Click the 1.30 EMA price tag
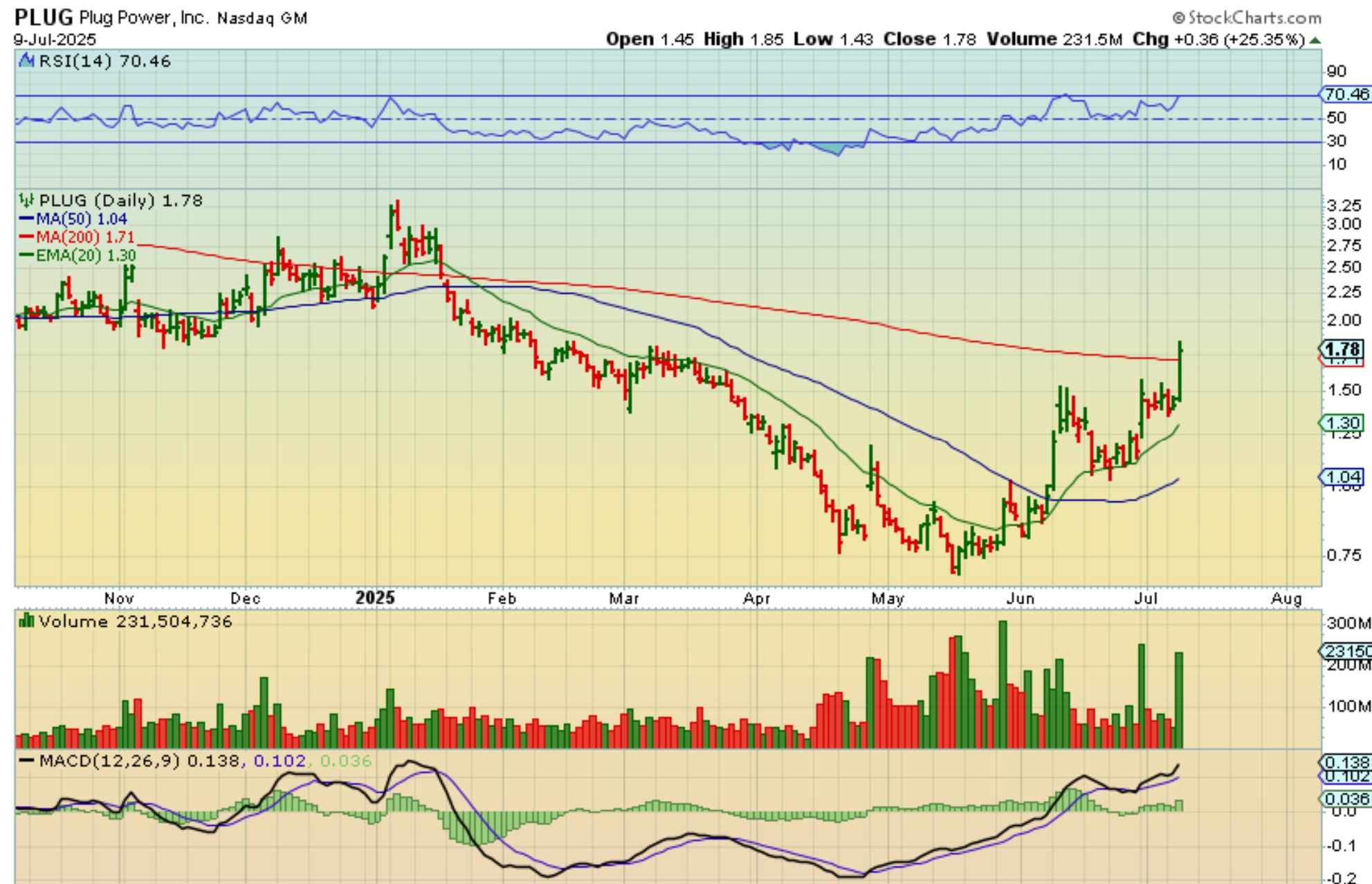Viewport: 1372px width, 884px height. click(x=1343, y=423)
